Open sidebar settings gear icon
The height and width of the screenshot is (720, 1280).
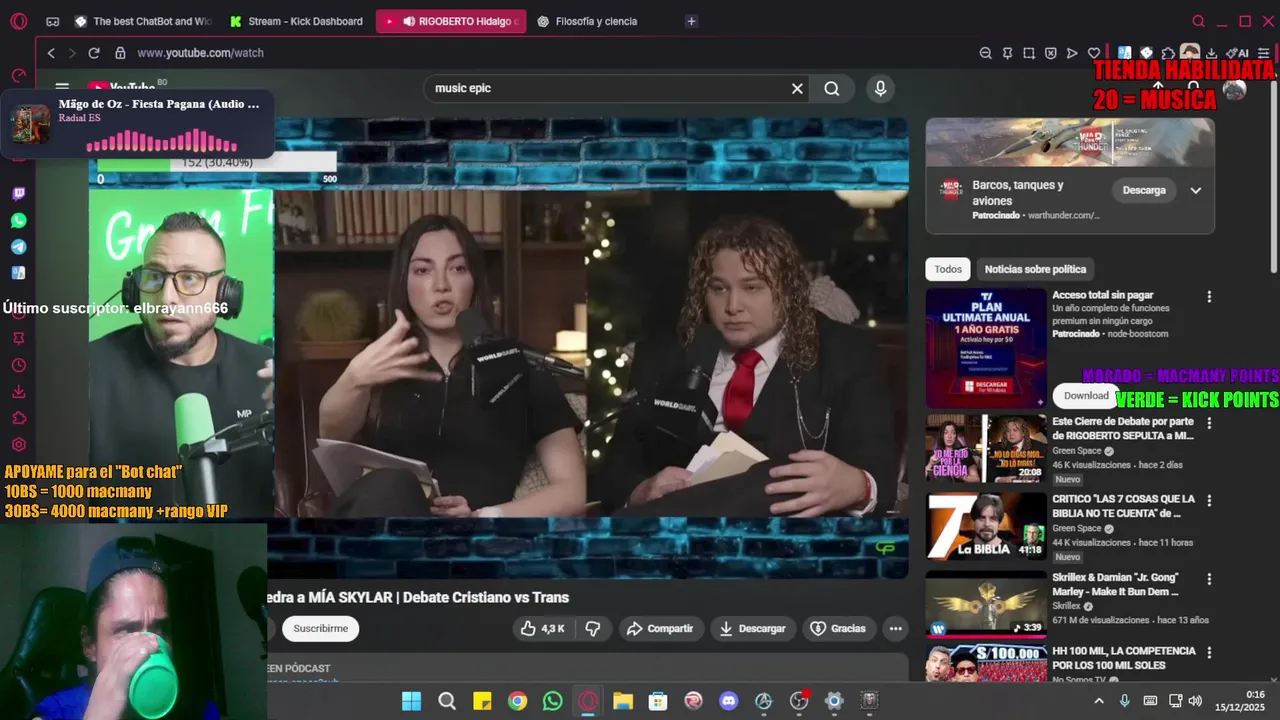[x=18, y=445]
